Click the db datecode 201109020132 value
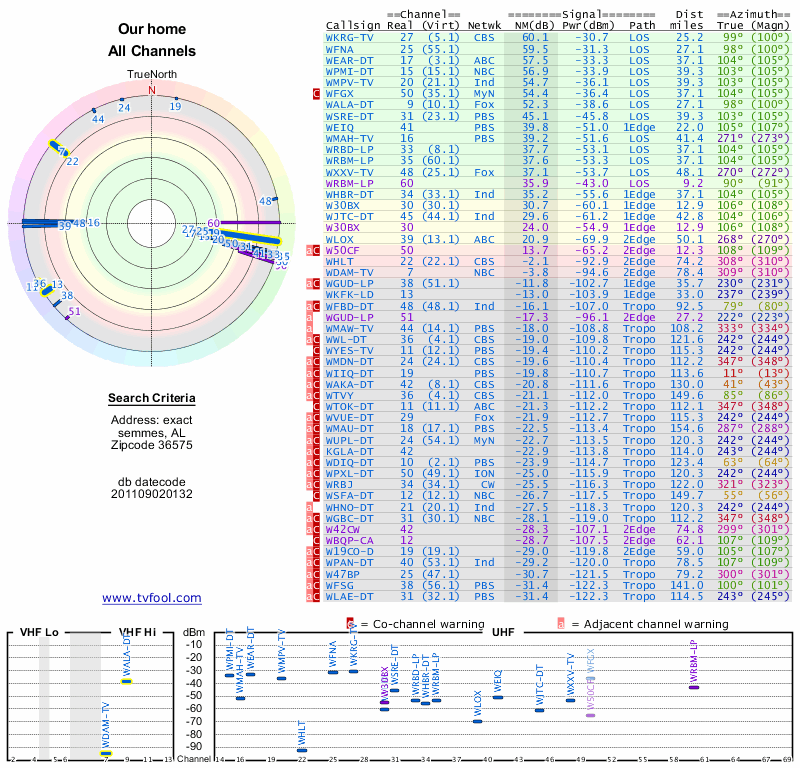Screen dimensions: 800x768 pyautogui.click(x=152, y=494)
